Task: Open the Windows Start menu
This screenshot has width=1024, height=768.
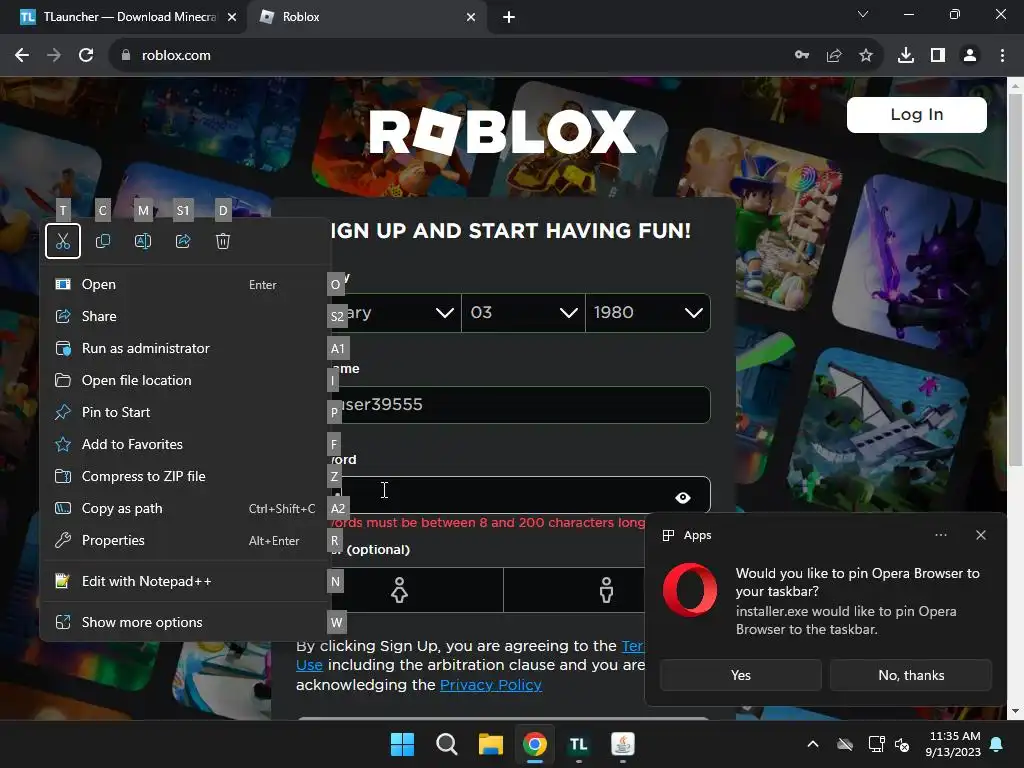Action: click(x=402, y=744)
